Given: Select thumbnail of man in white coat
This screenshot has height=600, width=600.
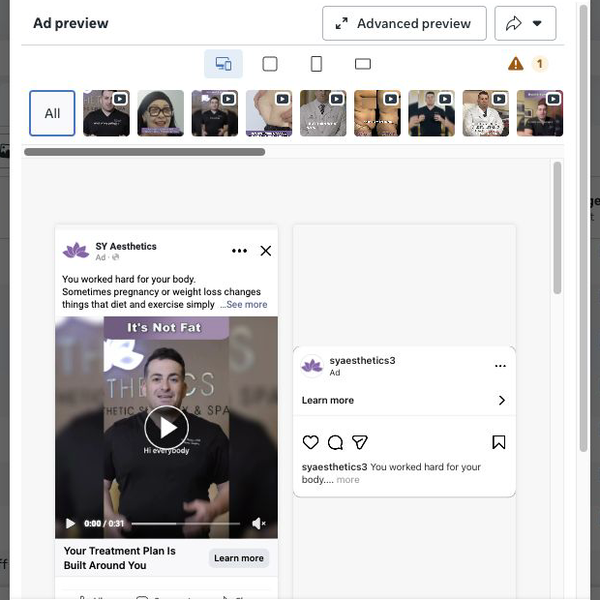Looking at the screenshot, I should coord(486,113).
